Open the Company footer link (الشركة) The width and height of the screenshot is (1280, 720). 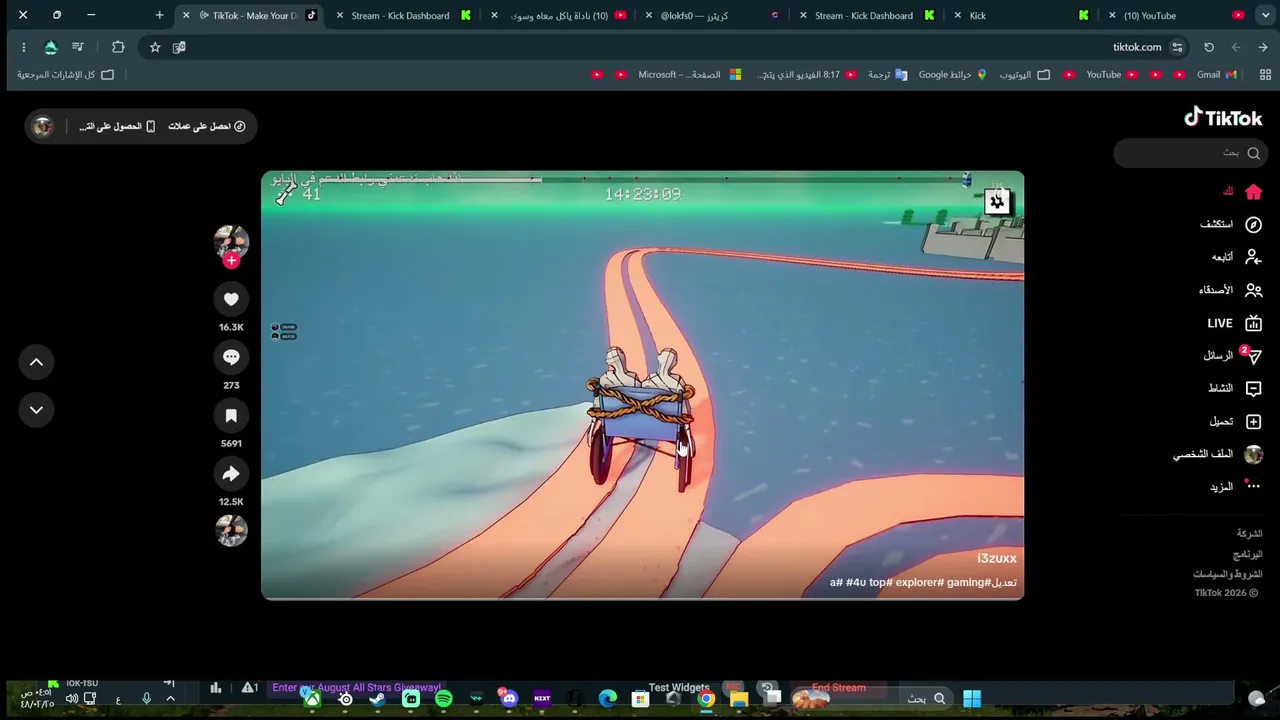[x=1249, y=534]
